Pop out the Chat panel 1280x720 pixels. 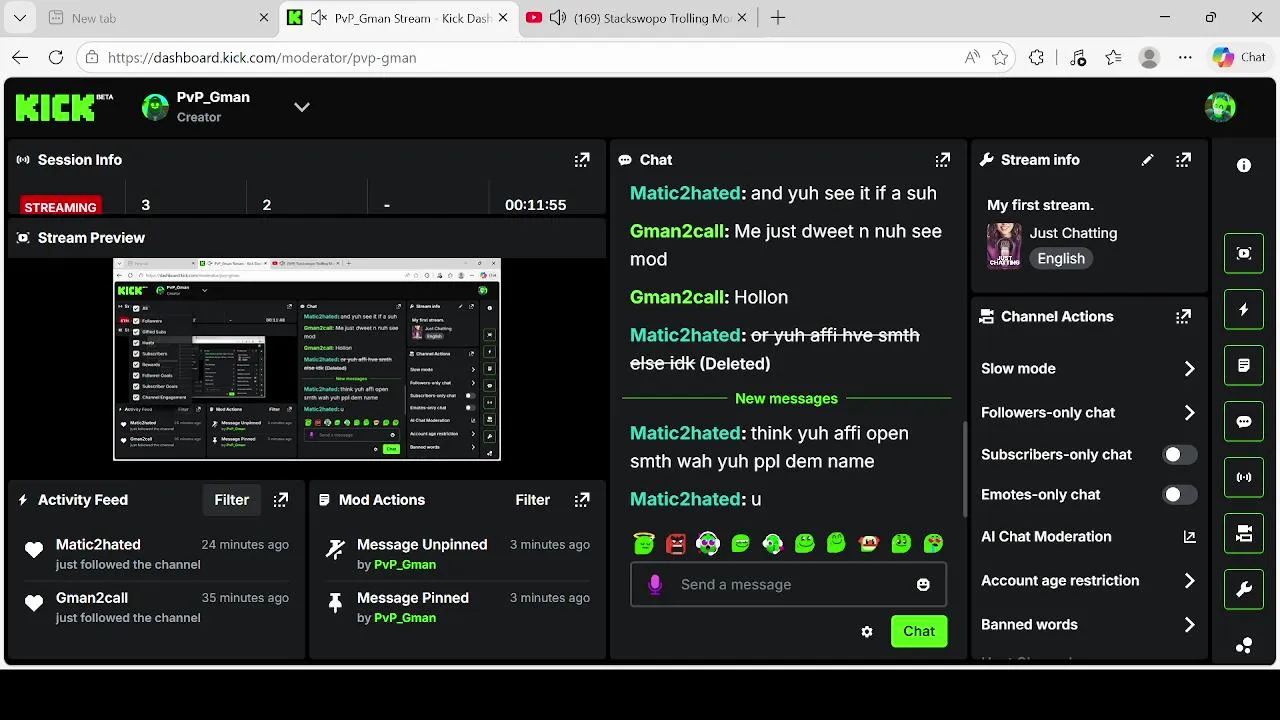coord(942,160)
